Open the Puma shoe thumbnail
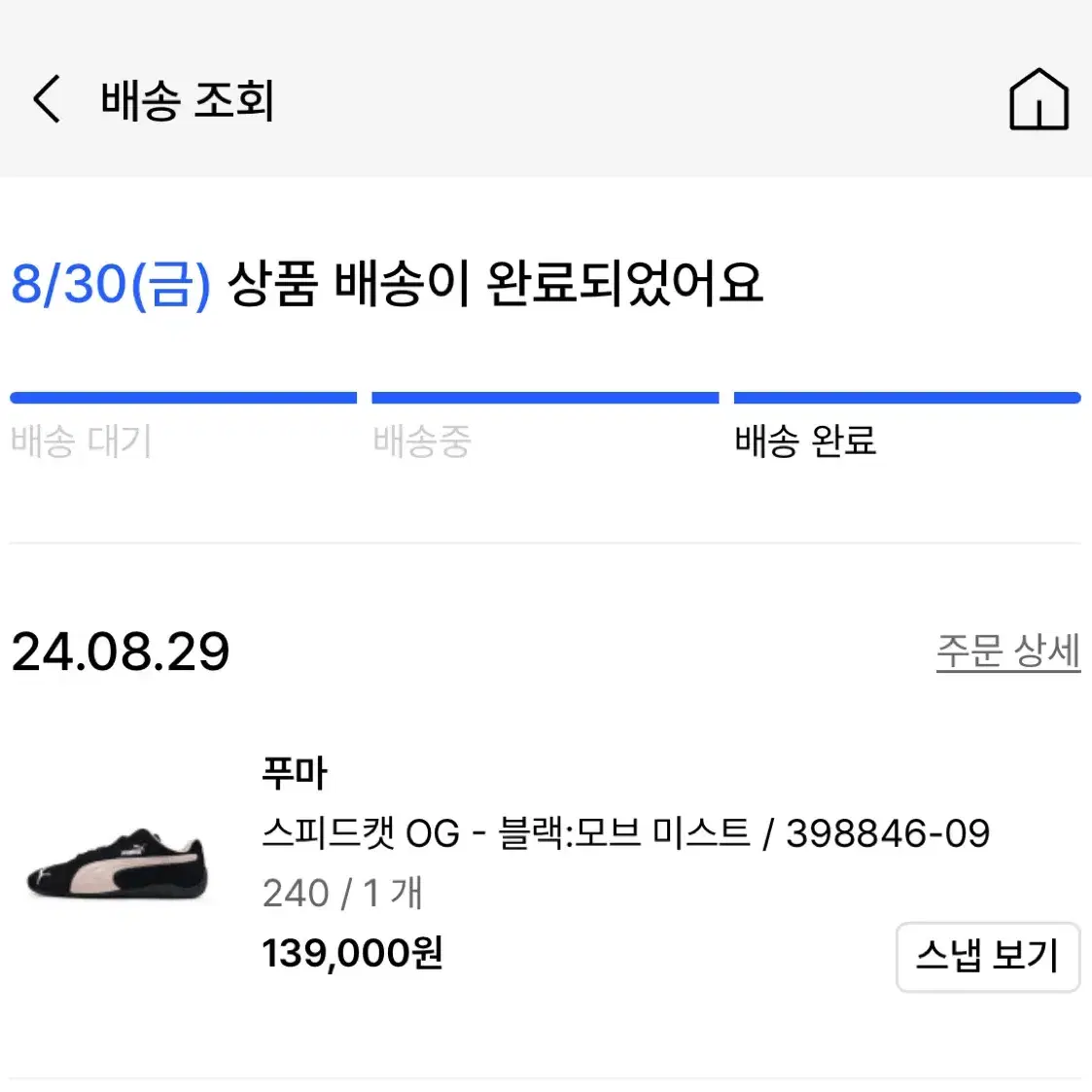 tap(117, 863)
